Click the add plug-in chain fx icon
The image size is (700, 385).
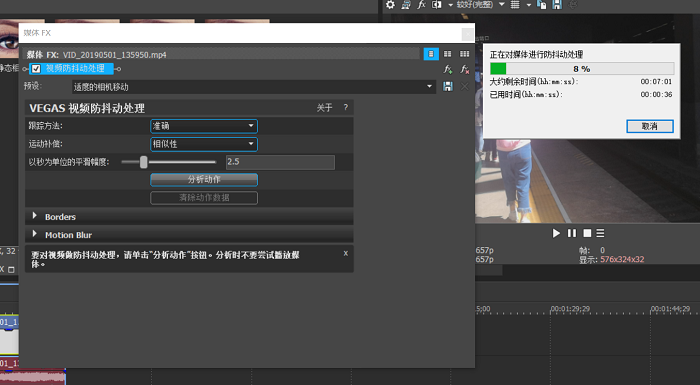click(x=447, y=69)
